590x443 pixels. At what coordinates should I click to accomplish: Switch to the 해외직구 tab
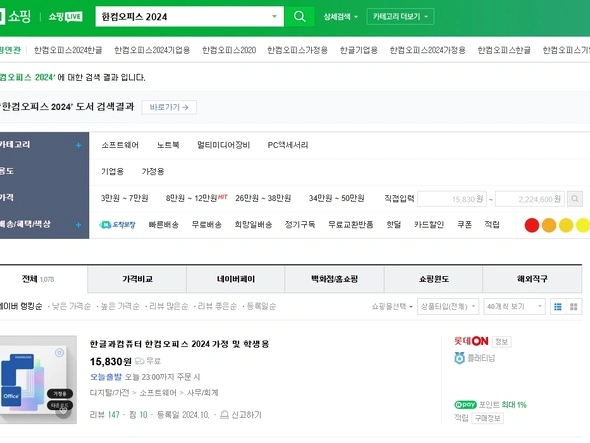[x=532, y=279]
